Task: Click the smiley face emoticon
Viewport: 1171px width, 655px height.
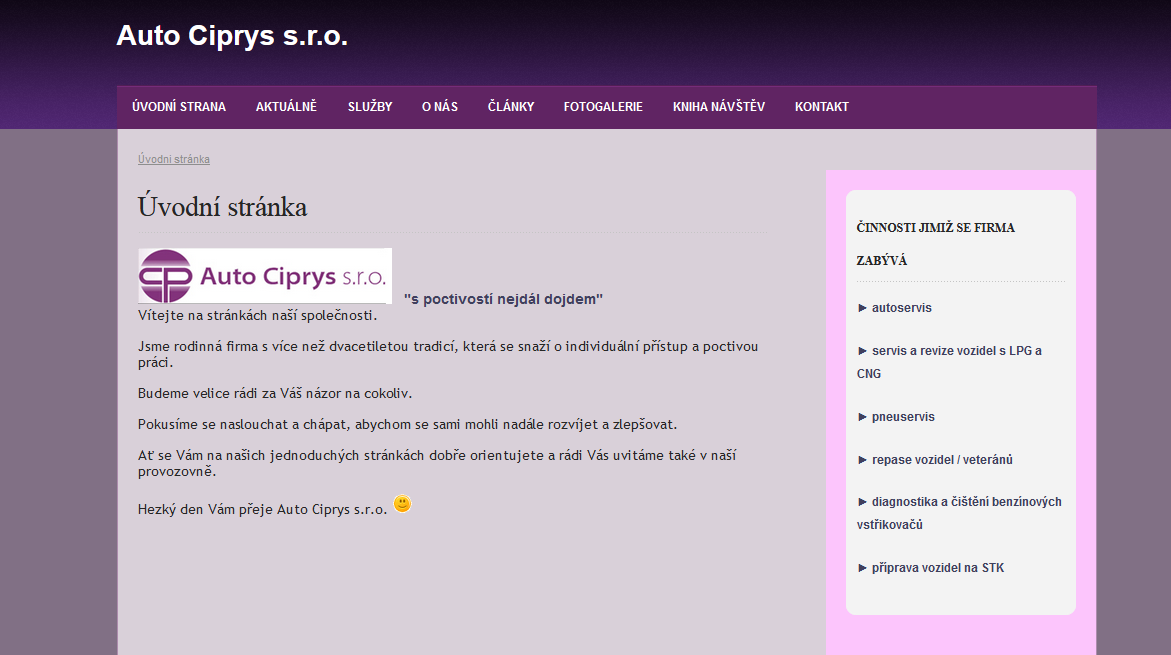Action: pos(403,504)
